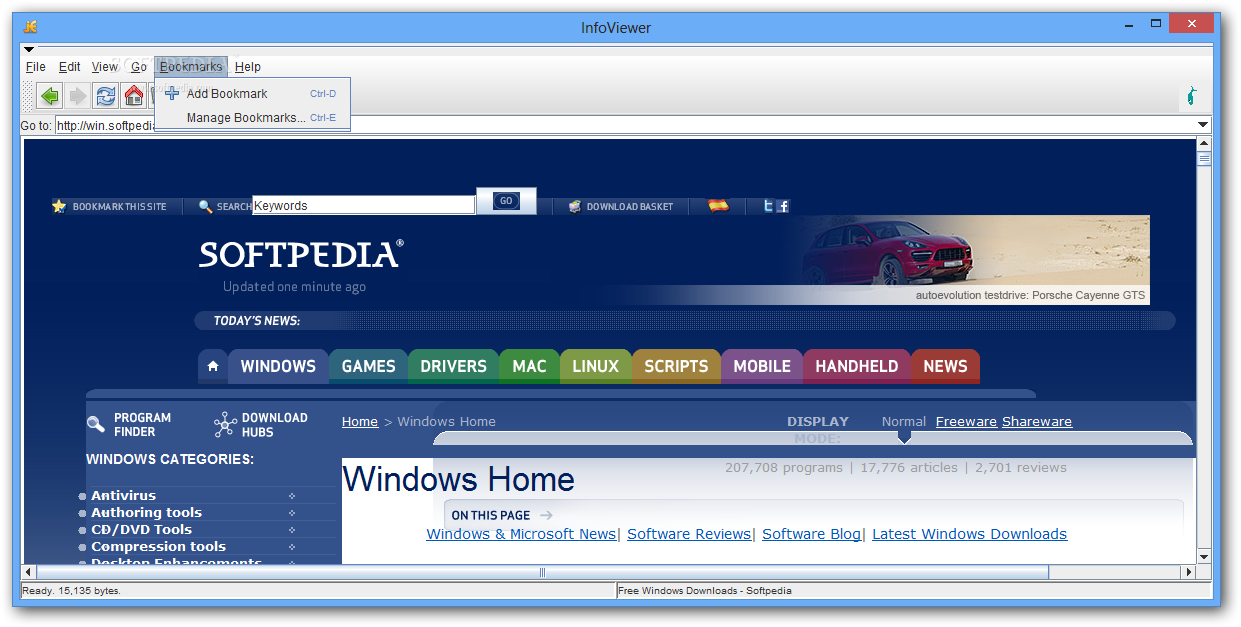
Task: Click the Antivirus category link
Action: coord(123,496)
